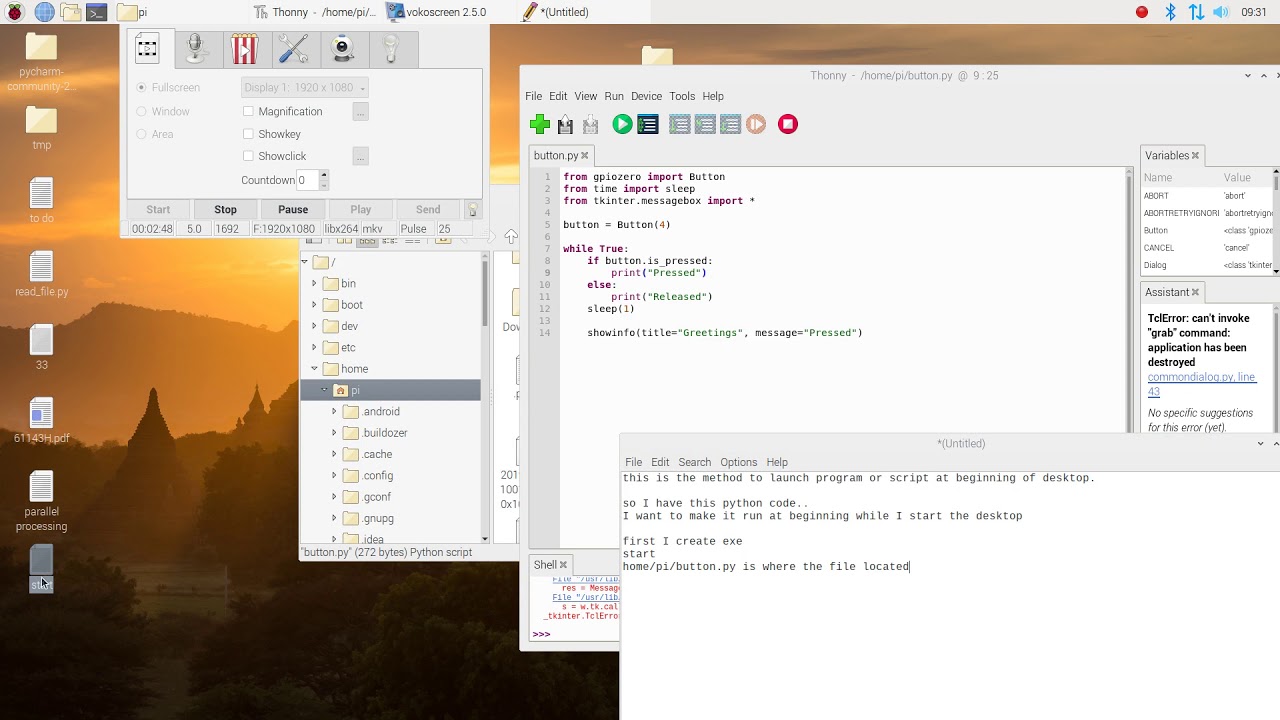Viewport: 1280px width, 720px height.
Task: Open the Thonny Device menu
Action: (x=646, y=96)
